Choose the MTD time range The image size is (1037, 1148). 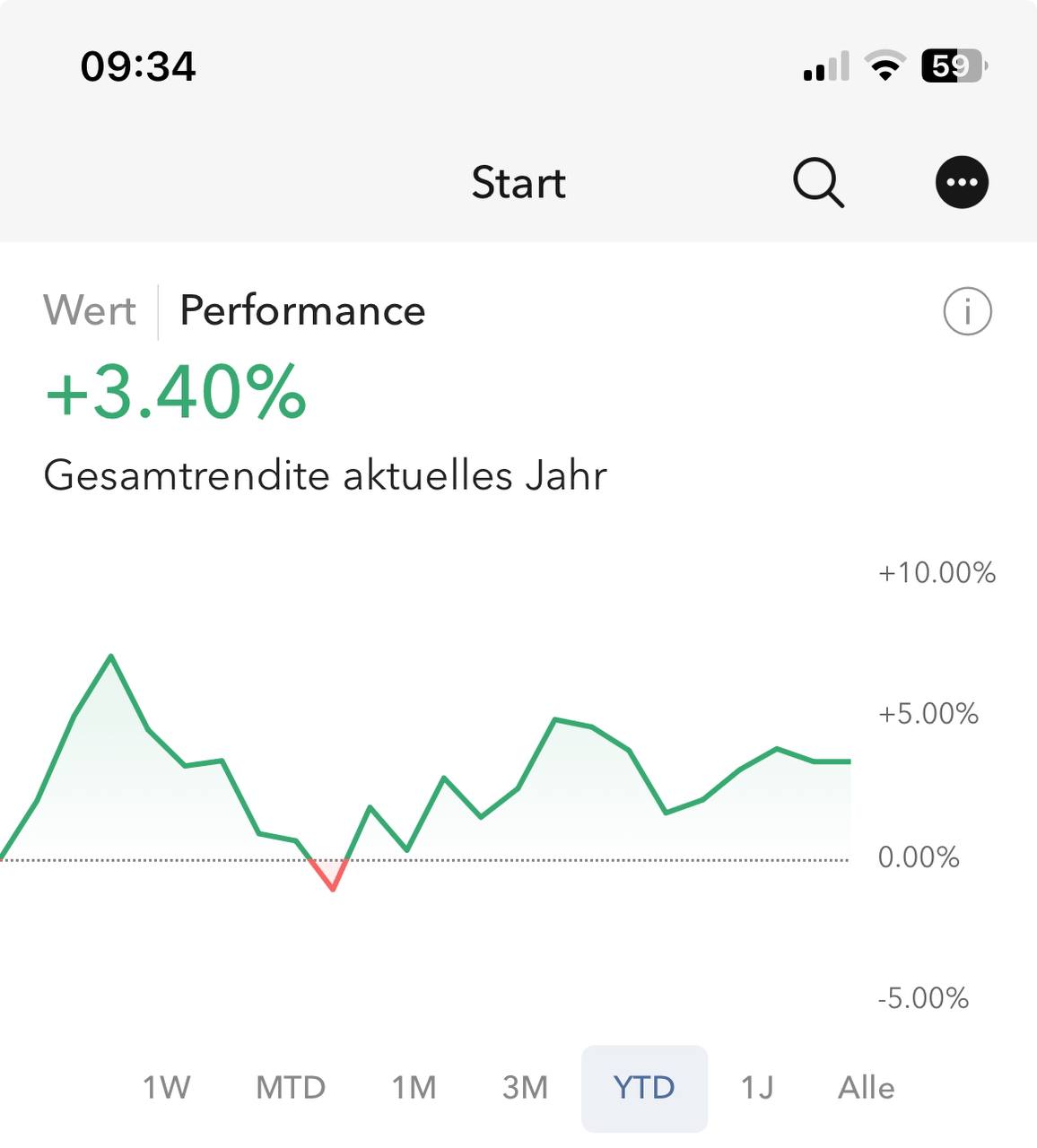(x=290, y=1088)
